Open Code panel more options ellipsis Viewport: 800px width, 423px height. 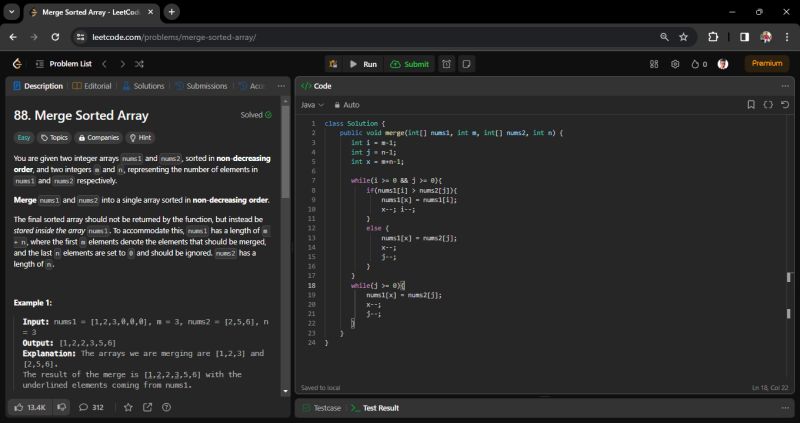tap(785, 86)
